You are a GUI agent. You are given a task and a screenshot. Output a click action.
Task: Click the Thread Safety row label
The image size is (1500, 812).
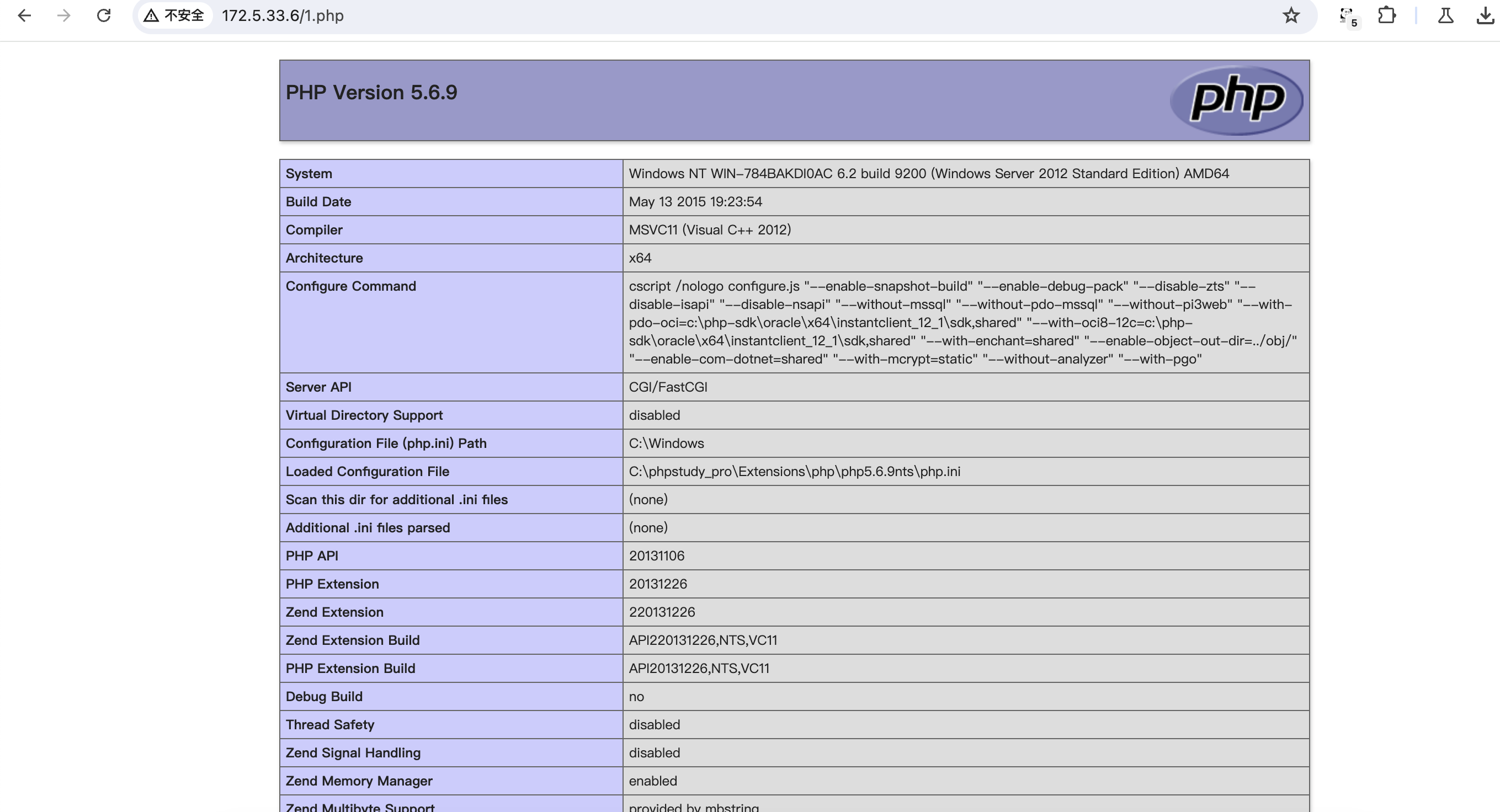coord(329,725)
